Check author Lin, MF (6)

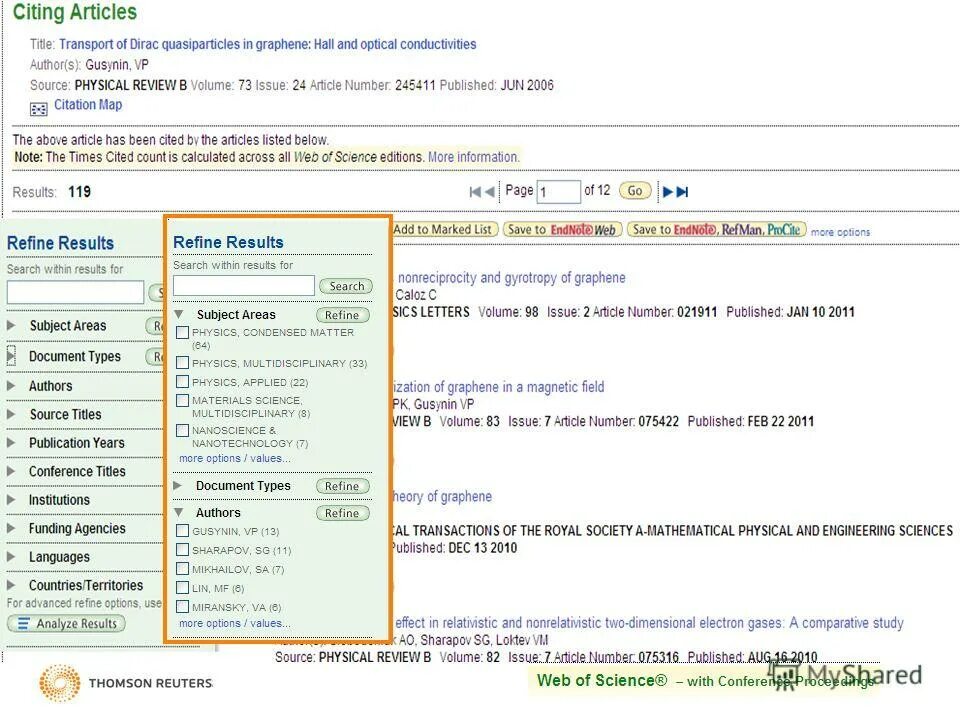(x=182, y=588)
